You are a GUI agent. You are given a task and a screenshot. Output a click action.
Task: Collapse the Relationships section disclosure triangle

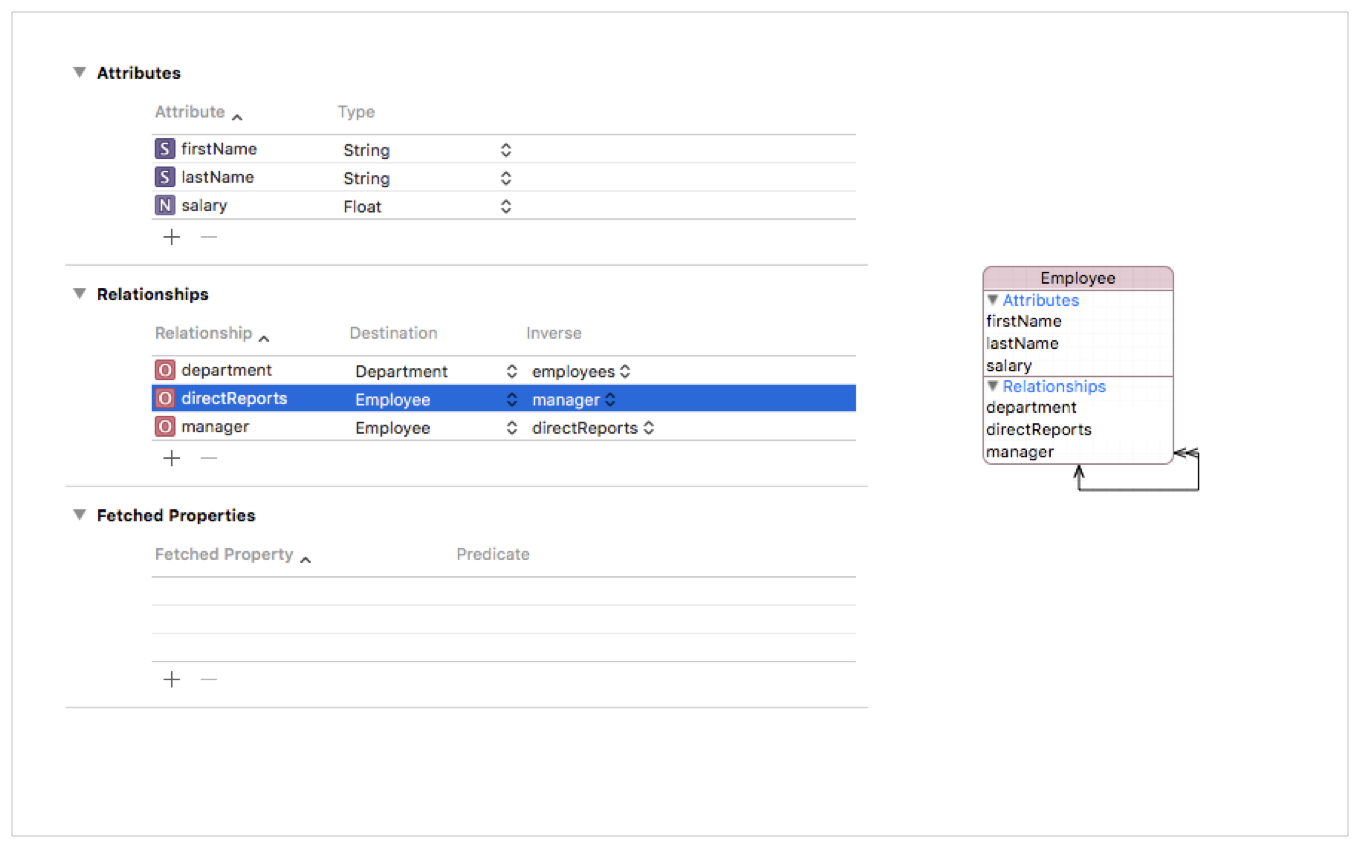[x=80, y=294]
